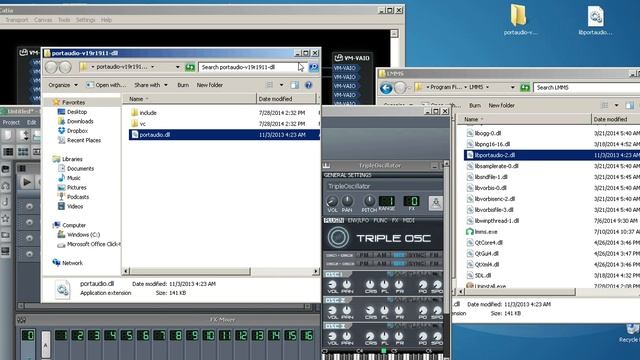This screenshot has width=640, height=360.
Task: Open the headphones projects sidebar tab in LMMS
Action: [6, 186]
